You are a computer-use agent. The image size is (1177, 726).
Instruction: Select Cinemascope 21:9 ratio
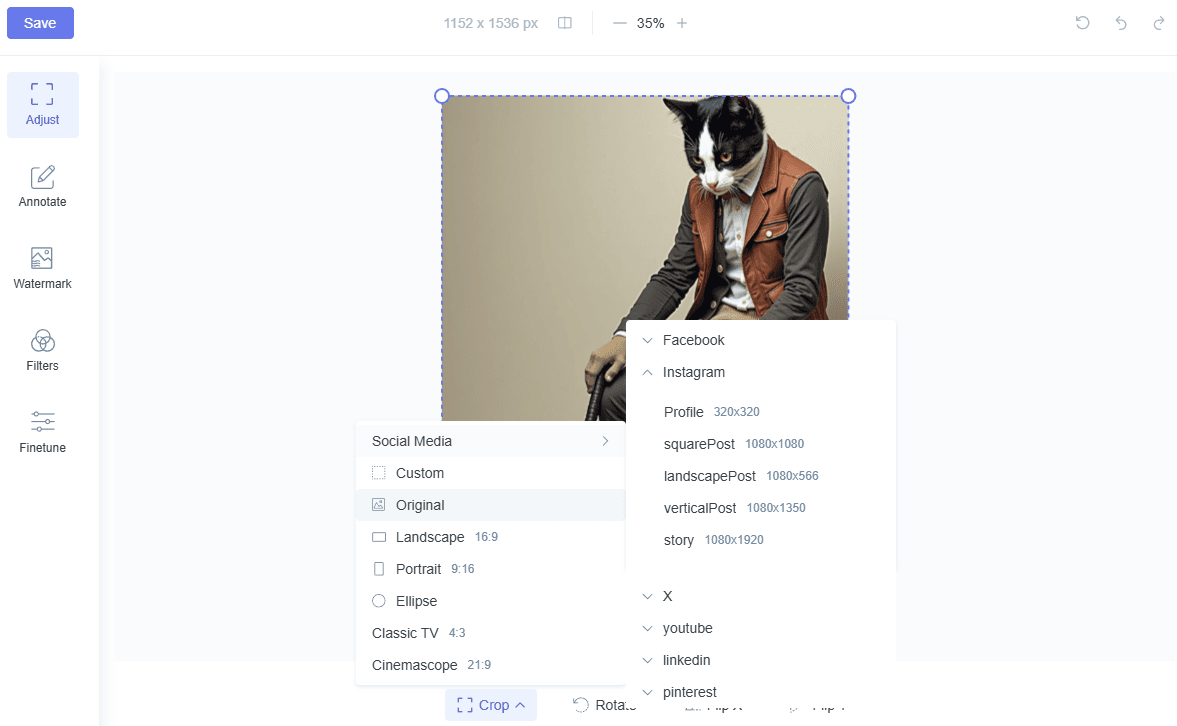coord(491,665)
